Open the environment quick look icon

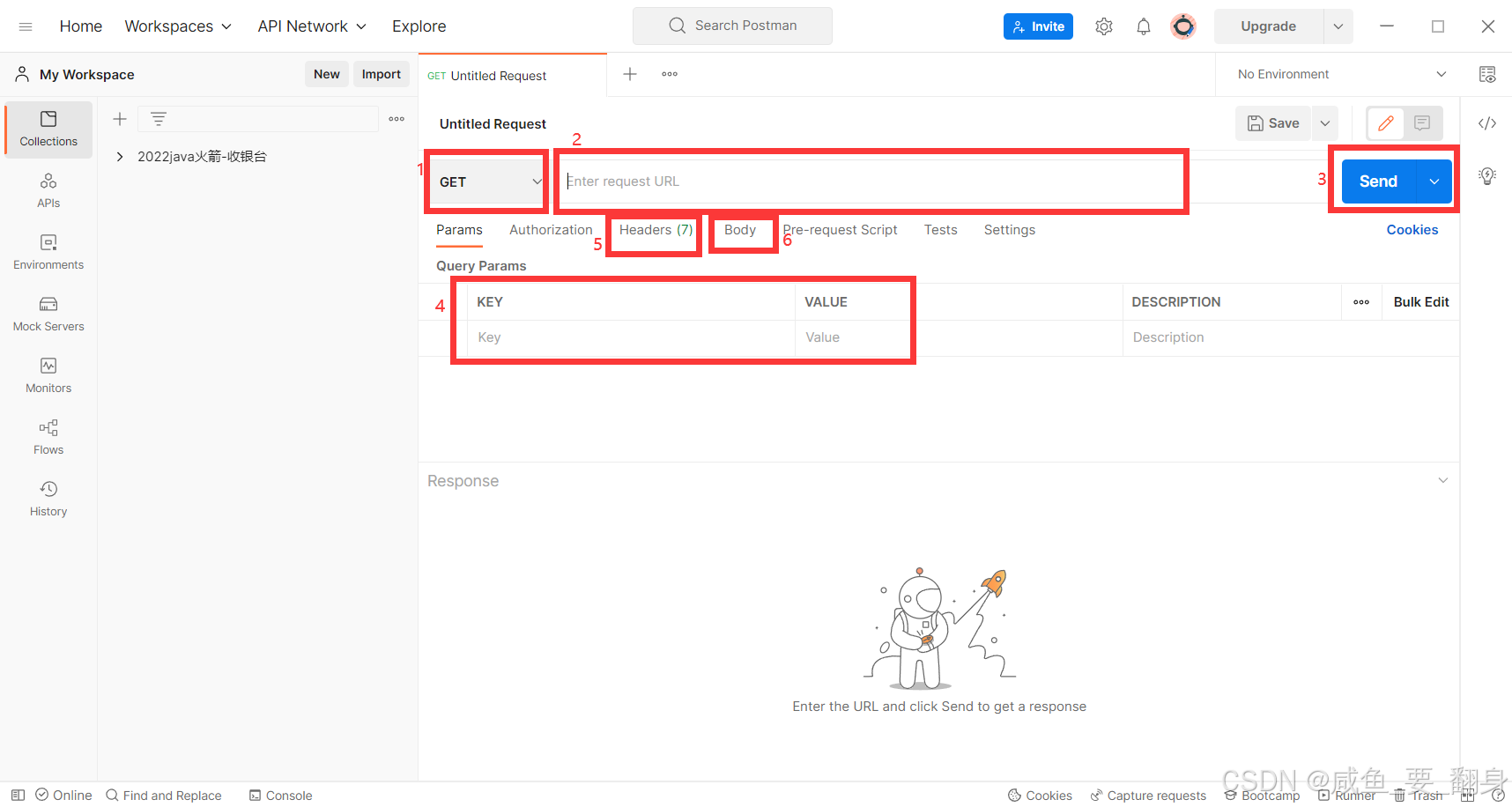(1487, 74)
